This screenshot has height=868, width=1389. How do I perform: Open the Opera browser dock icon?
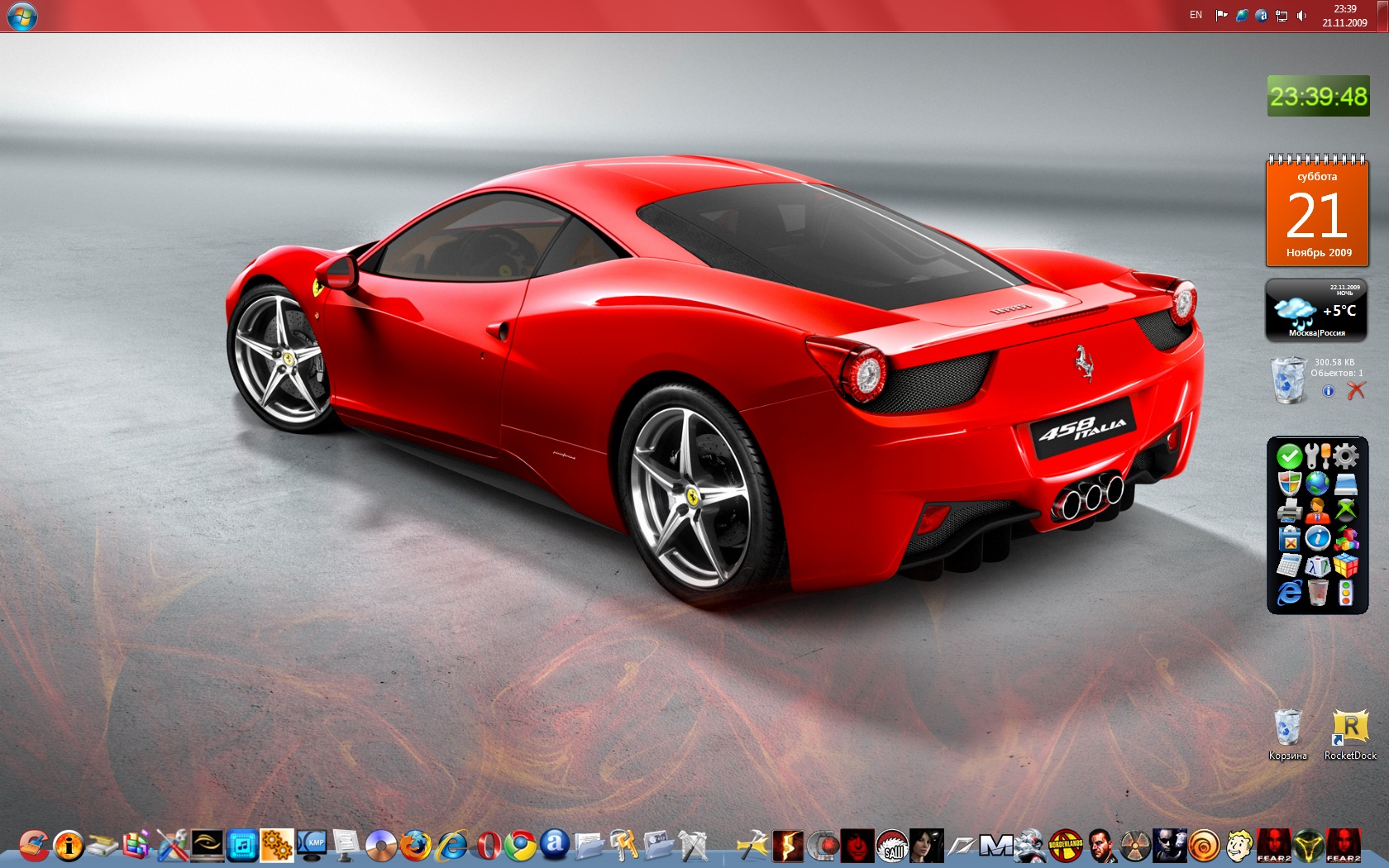tap(488, 845)
